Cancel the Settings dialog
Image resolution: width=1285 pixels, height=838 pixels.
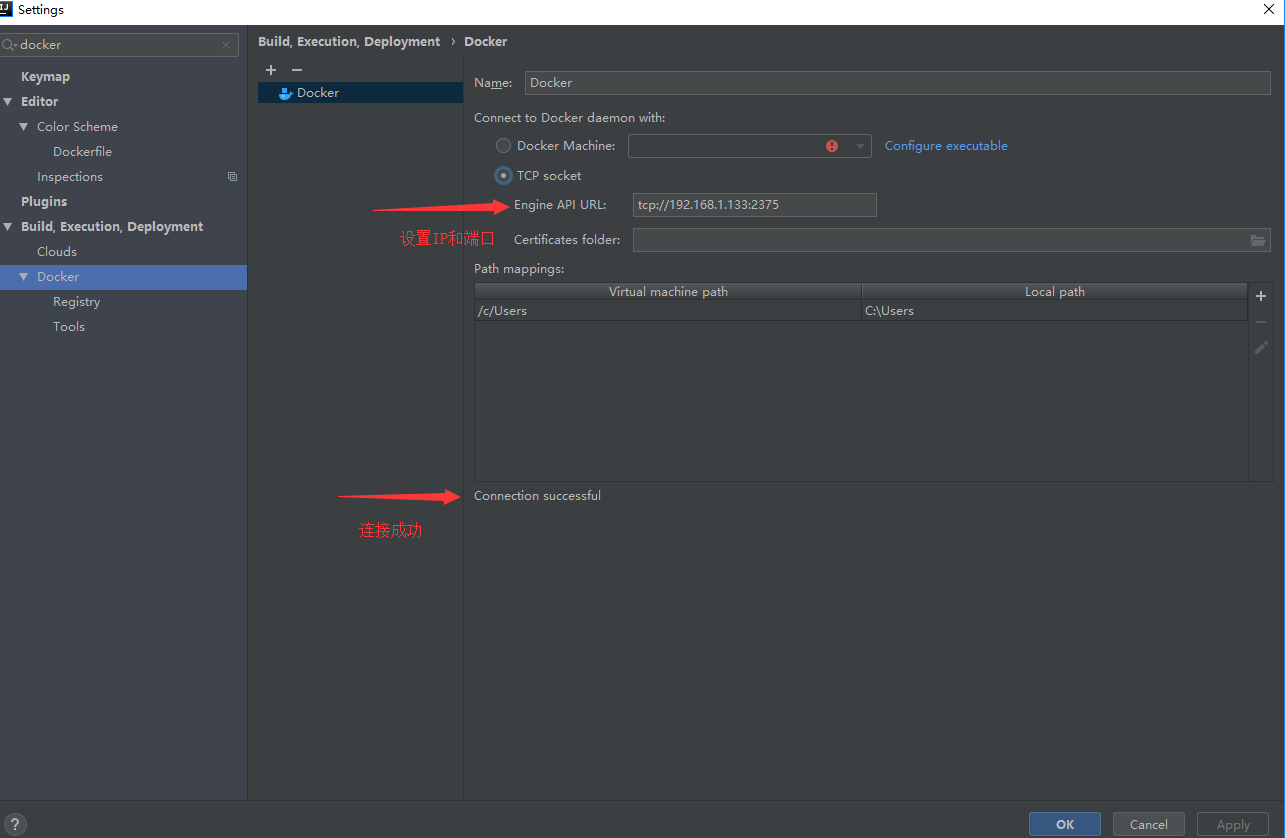coord(1148,824)
